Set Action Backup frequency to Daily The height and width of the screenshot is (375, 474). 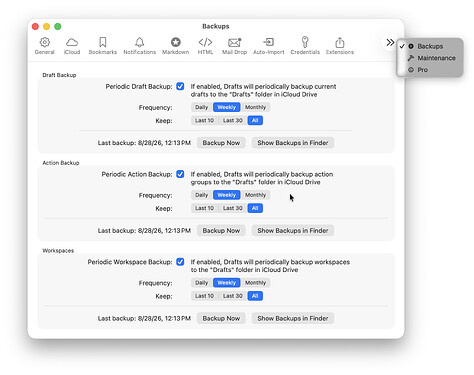[202, 195]
